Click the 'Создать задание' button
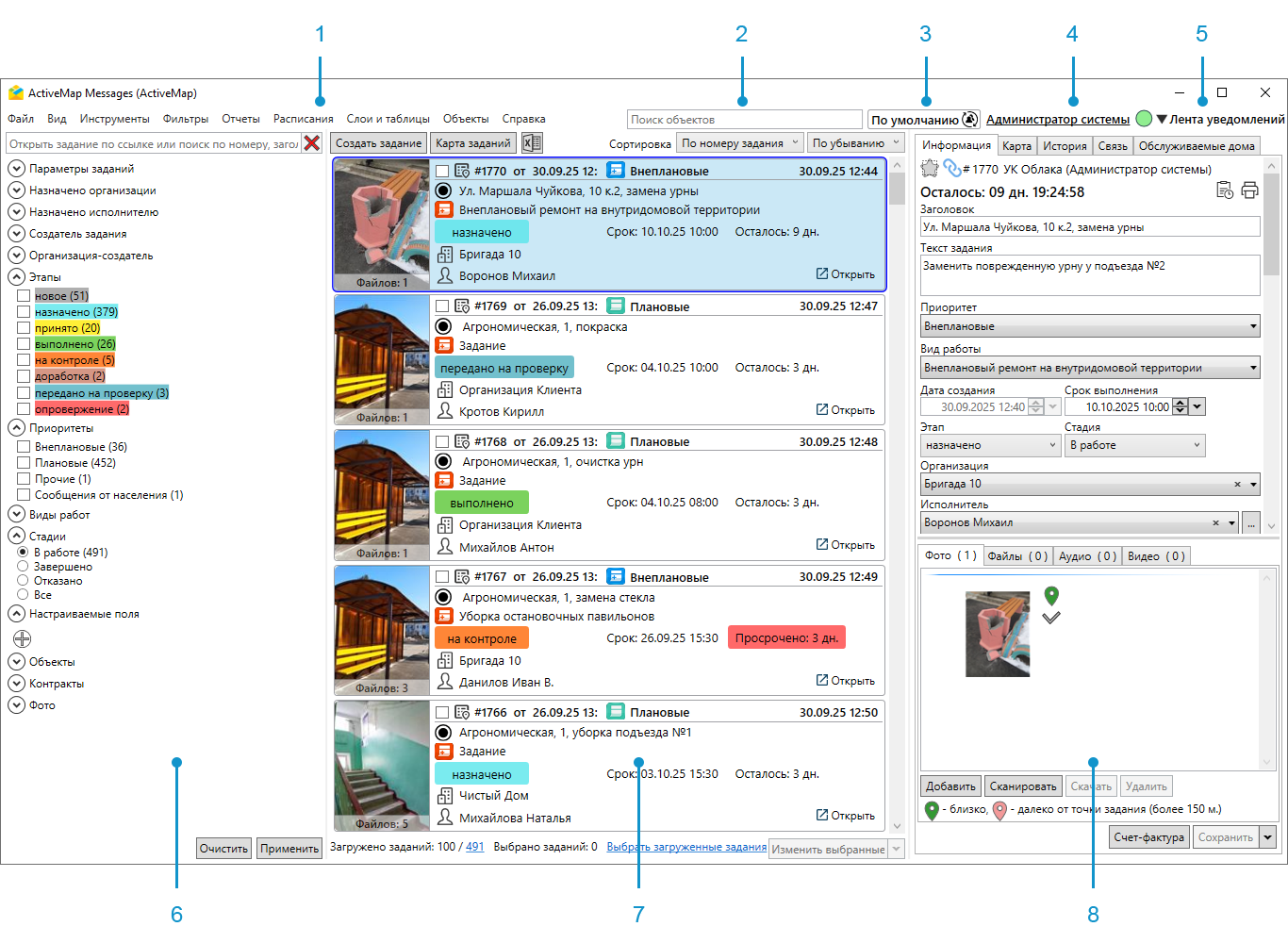 [x=378, y=143]
